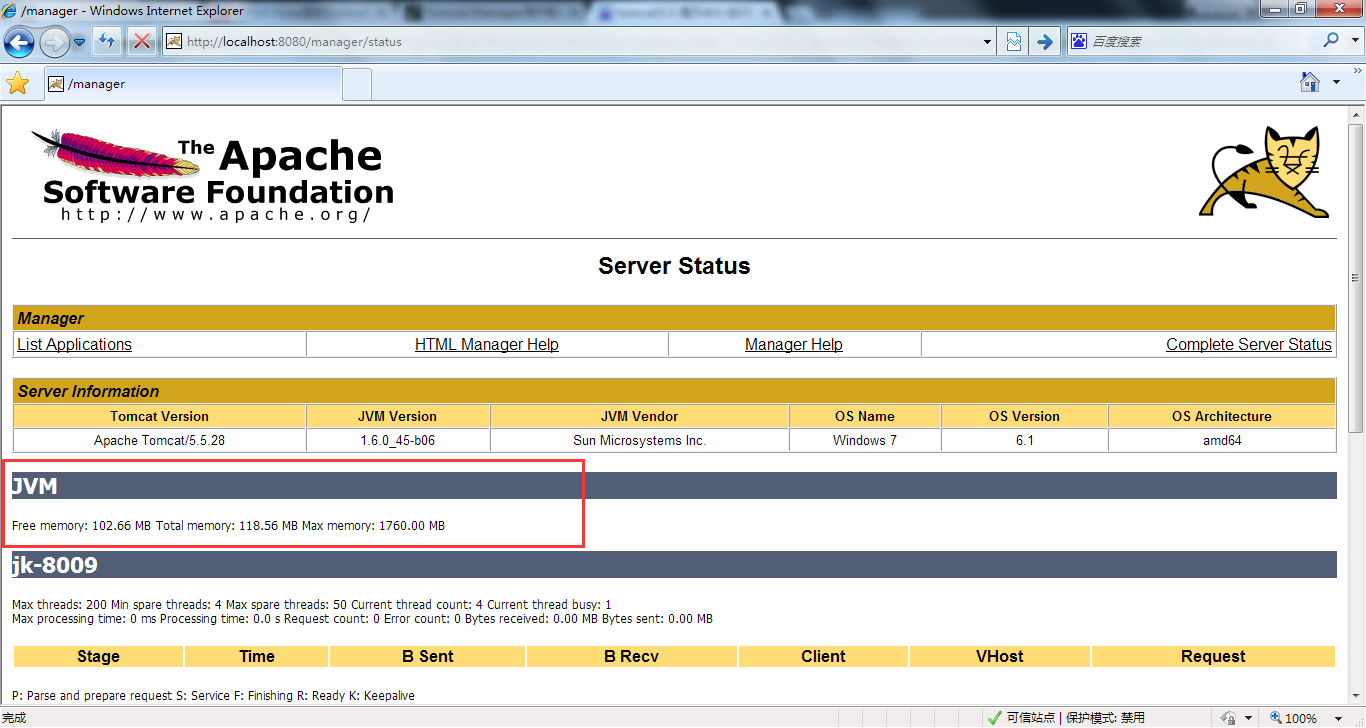1366x728 pixels.
Task: Open the HTML Manager Help link
Action: [x=487, y=344]
